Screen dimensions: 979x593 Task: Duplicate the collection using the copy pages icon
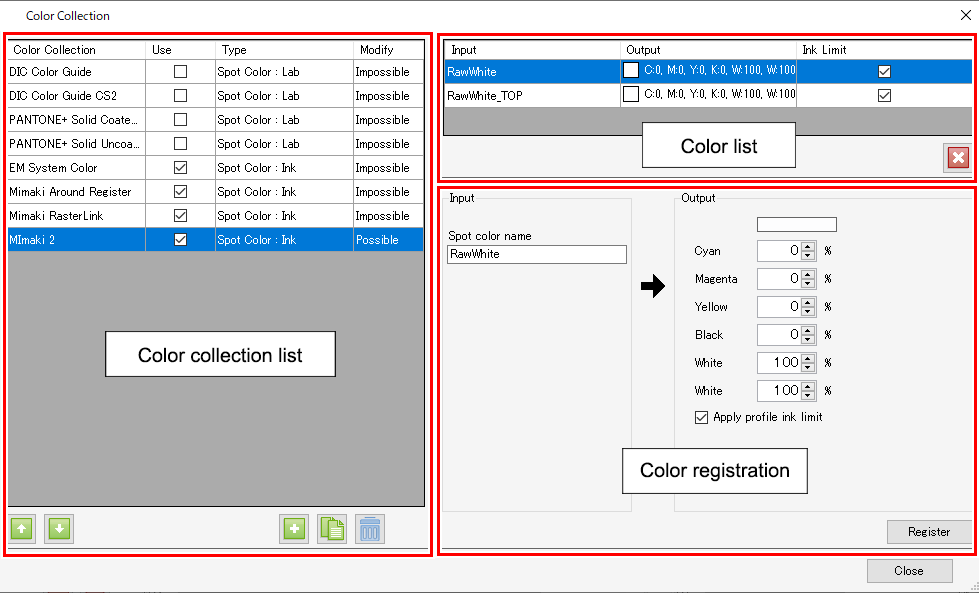pyautogui.click(x=332, y=529)
